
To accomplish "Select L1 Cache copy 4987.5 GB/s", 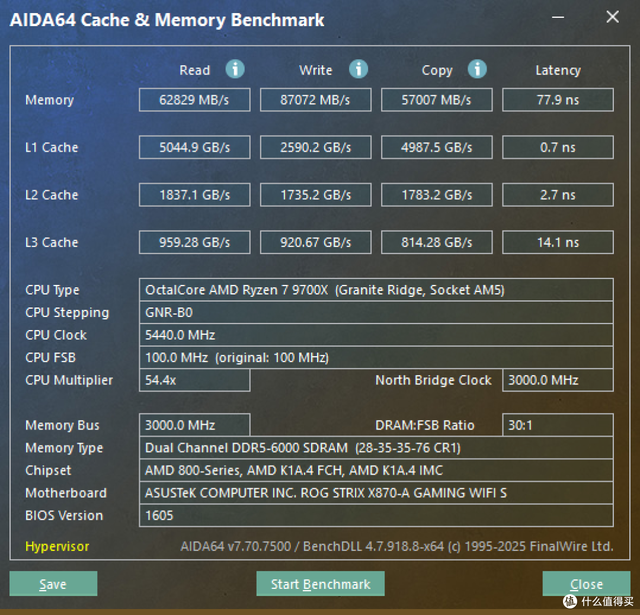I will click(x=436, y=147).
